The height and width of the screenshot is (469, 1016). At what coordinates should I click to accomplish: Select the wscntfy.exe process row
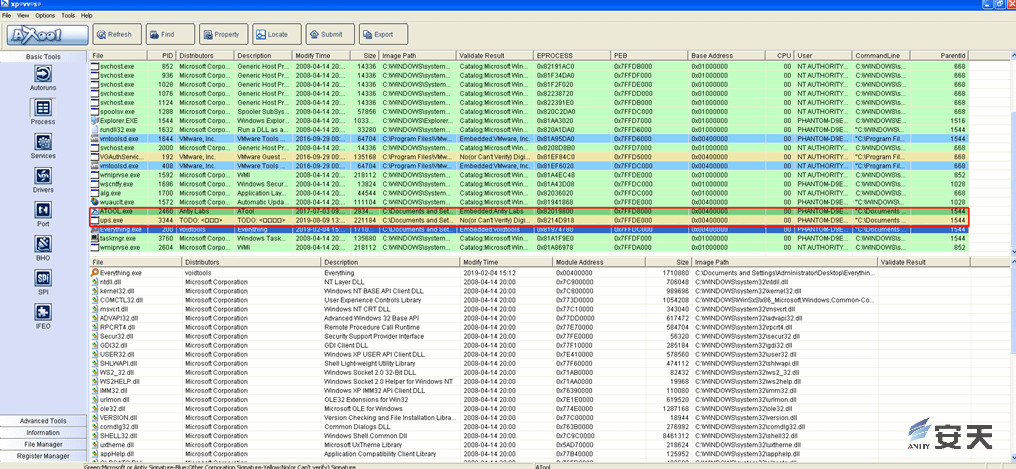529,184
